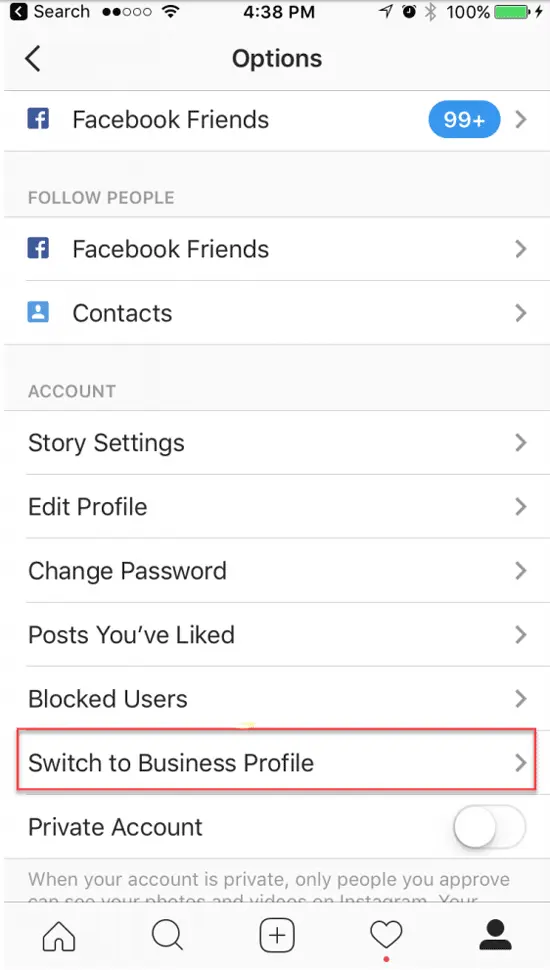Open the heart activity tab
550x970 pixels.
click(x=386, y=934)
